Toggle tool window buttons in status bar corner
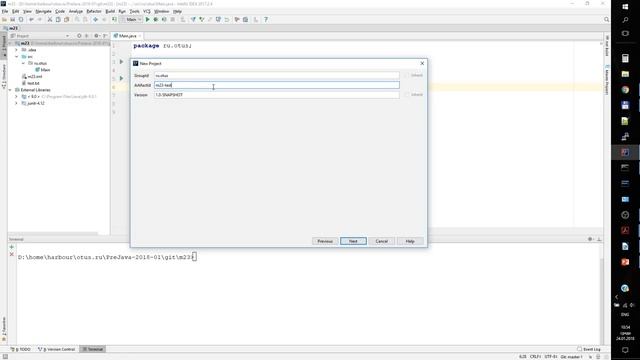Screen dimensions: 640x360 pyautogui.click(x=5, y=357)
